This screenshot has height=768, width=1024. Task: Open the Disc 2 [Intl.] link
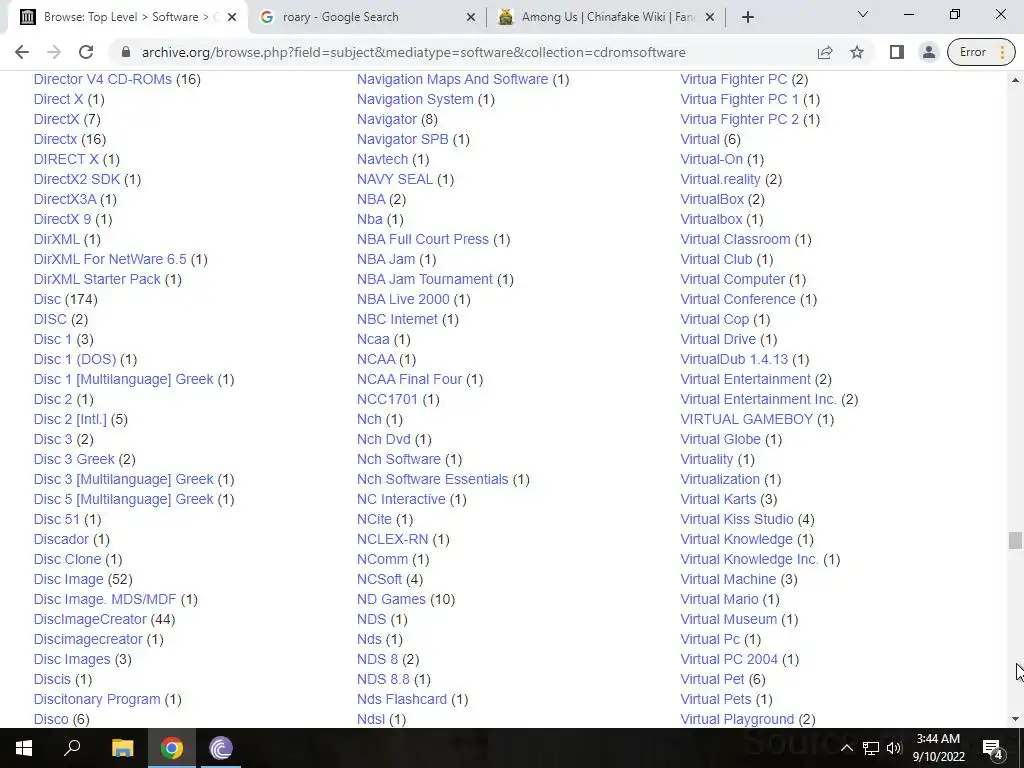pyautogui.click(x=70, y=419)
